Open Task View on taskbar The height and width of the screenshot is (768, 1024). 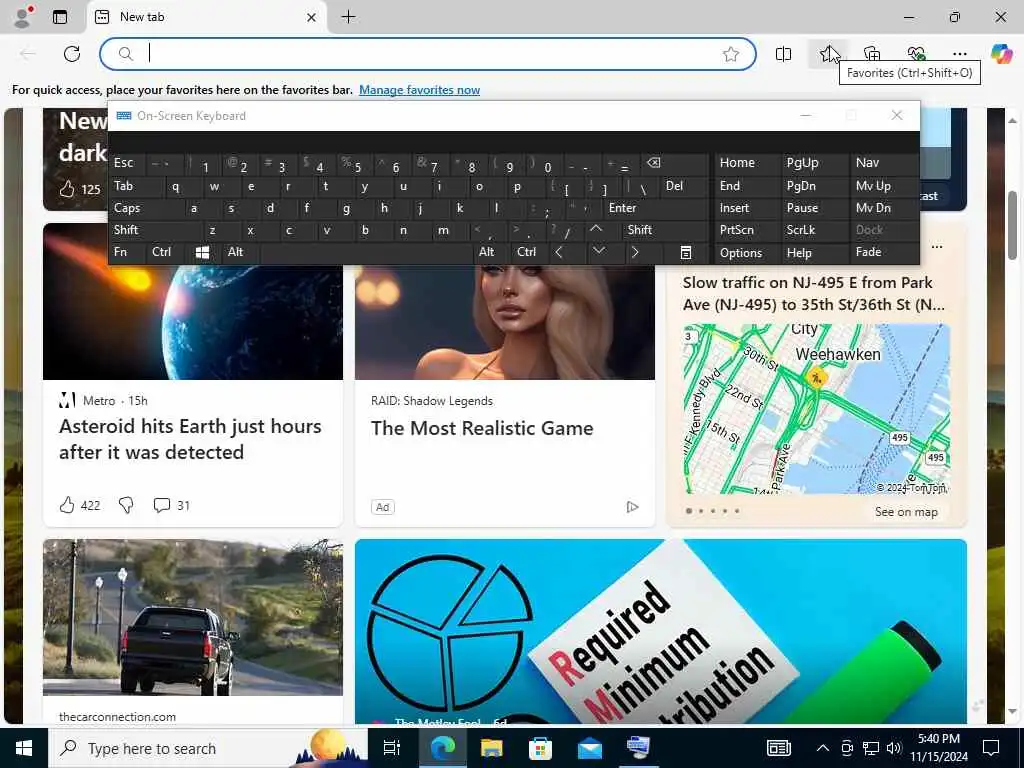tap(392, 748)
